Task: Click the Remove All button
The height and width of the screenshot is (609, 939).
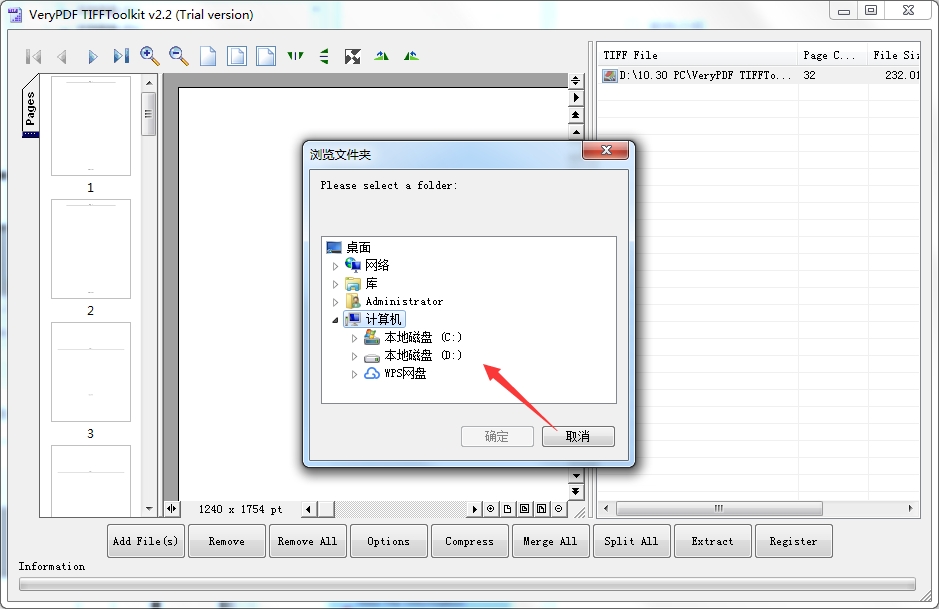Action: 308,541
